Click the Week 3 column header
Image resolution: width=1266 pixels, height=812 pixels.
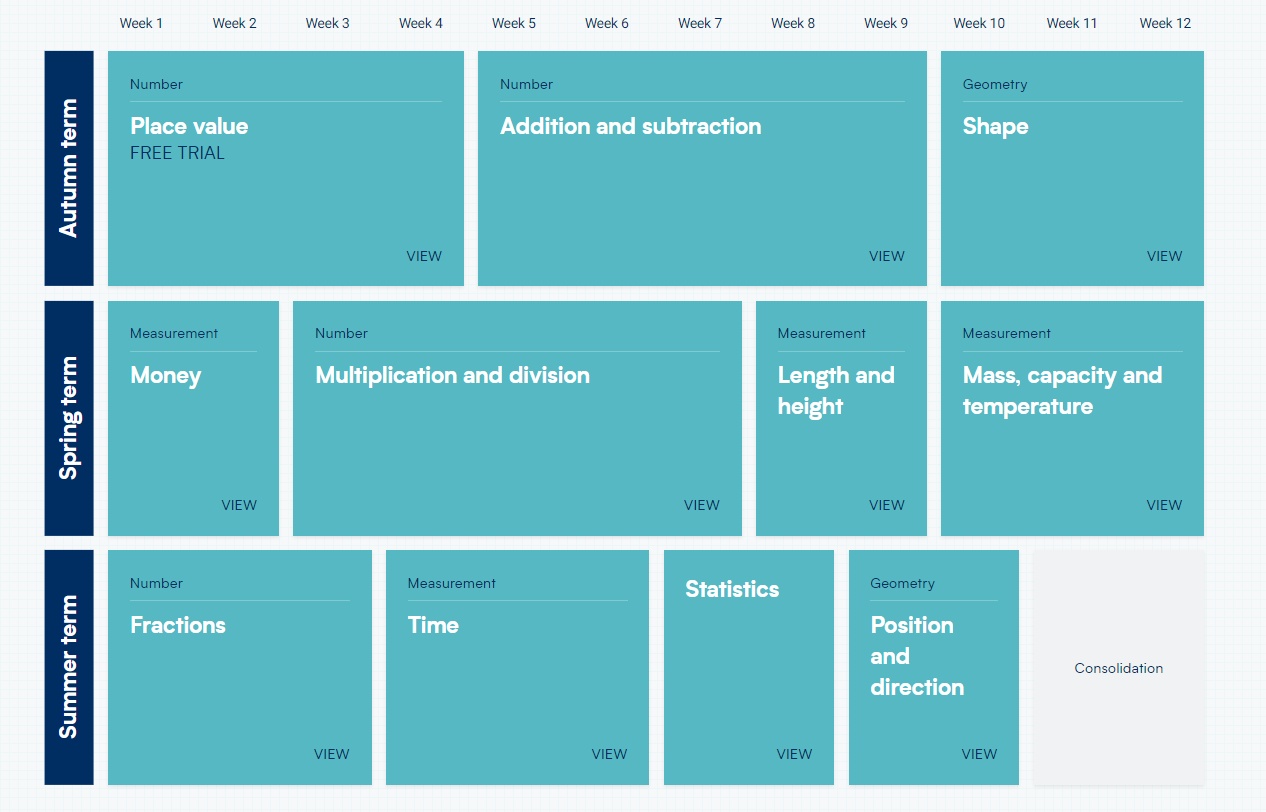tap(328, 23)
